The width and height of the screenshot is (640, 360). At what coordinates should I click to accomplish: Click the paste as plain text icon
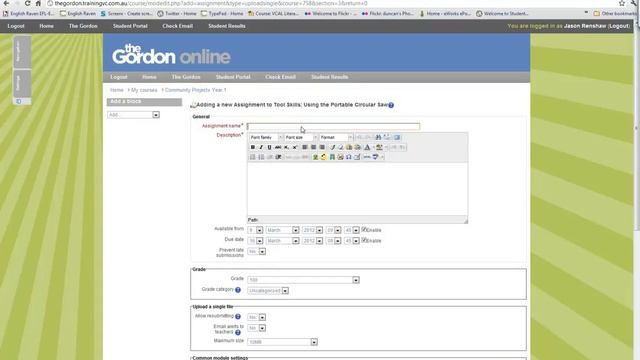[x=349, y=147]
